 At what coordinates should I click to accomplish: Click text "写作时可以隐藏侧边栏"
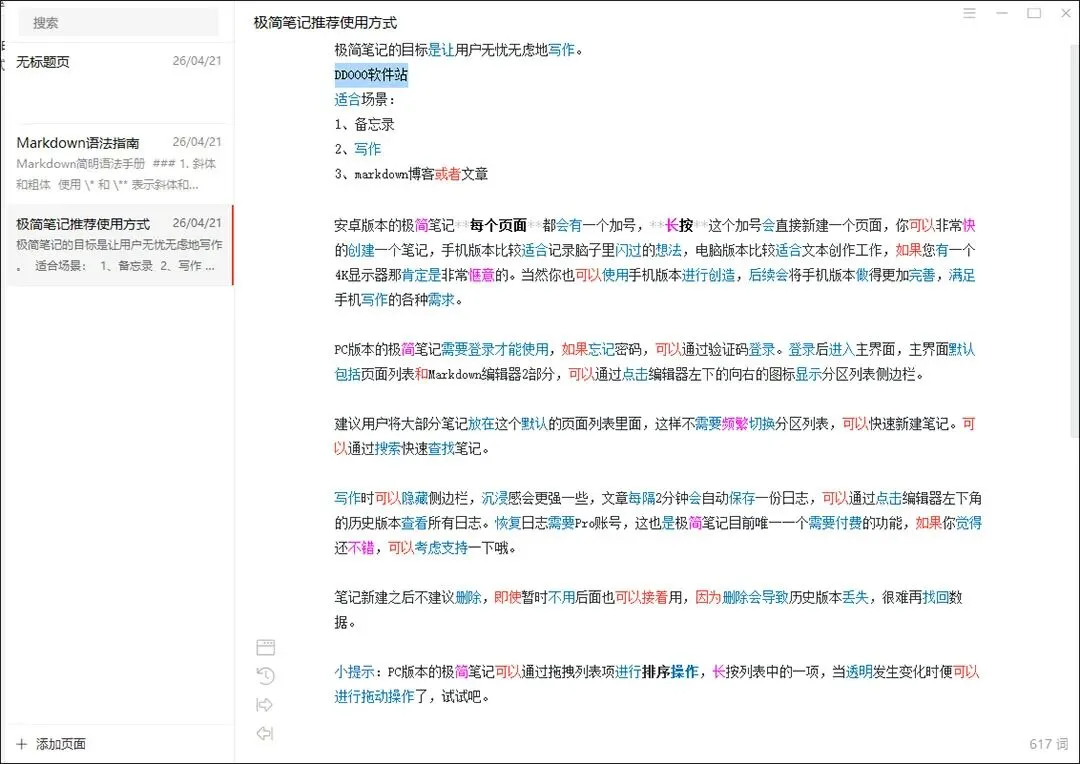tap(401, 498)
